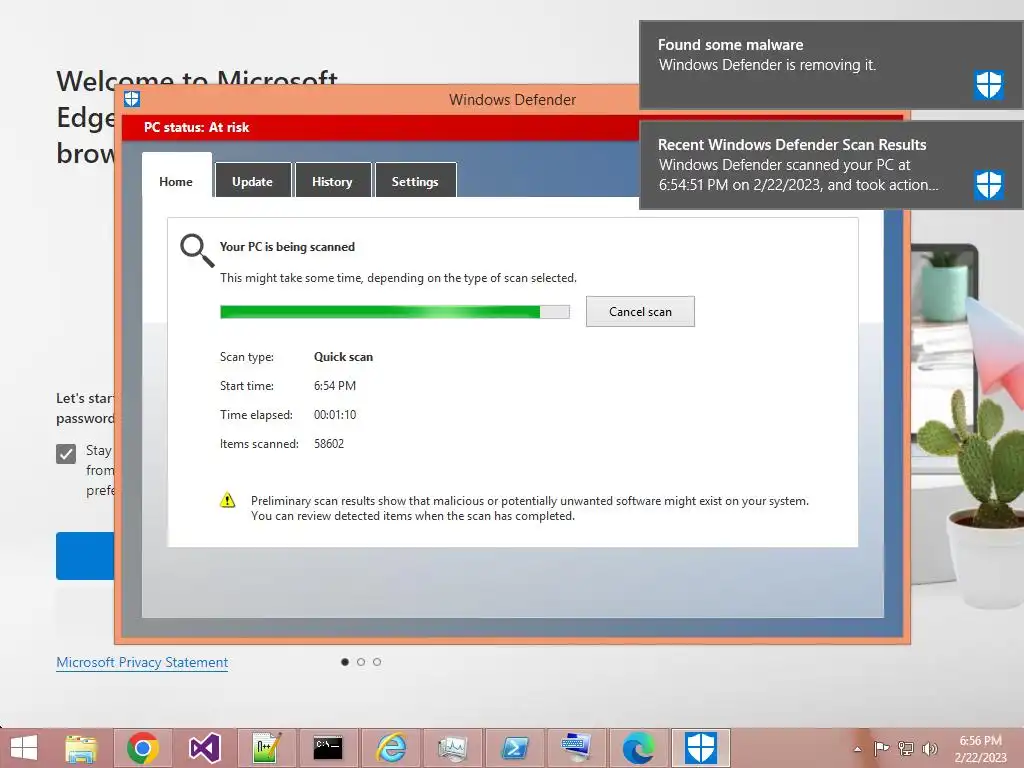
Task: Switch to Microsoft Edge in the taskbar
Action: [638, 748]
